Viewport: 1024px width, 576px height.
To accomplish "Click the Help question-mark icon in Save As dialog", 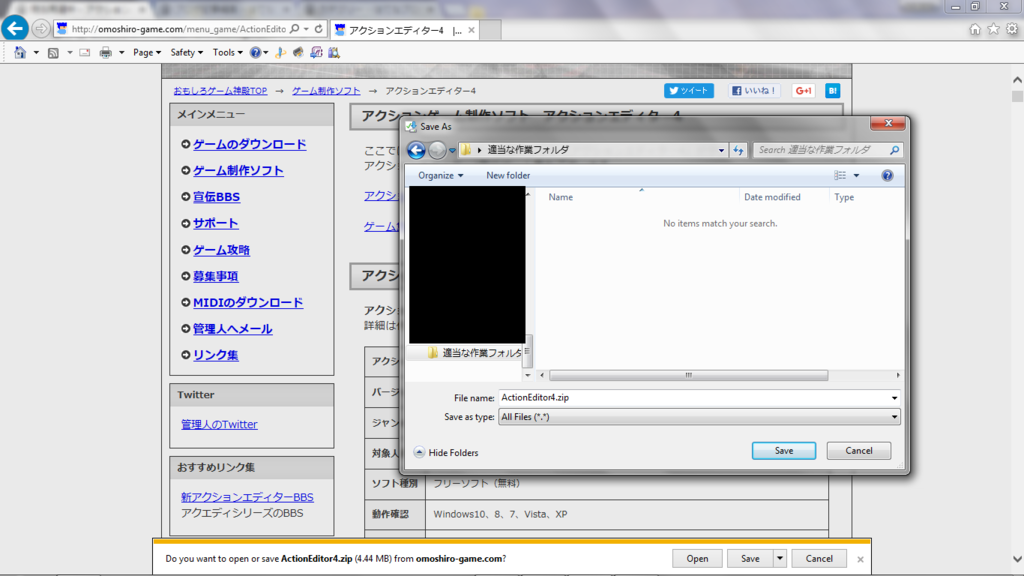I will [x=887, y=175].
